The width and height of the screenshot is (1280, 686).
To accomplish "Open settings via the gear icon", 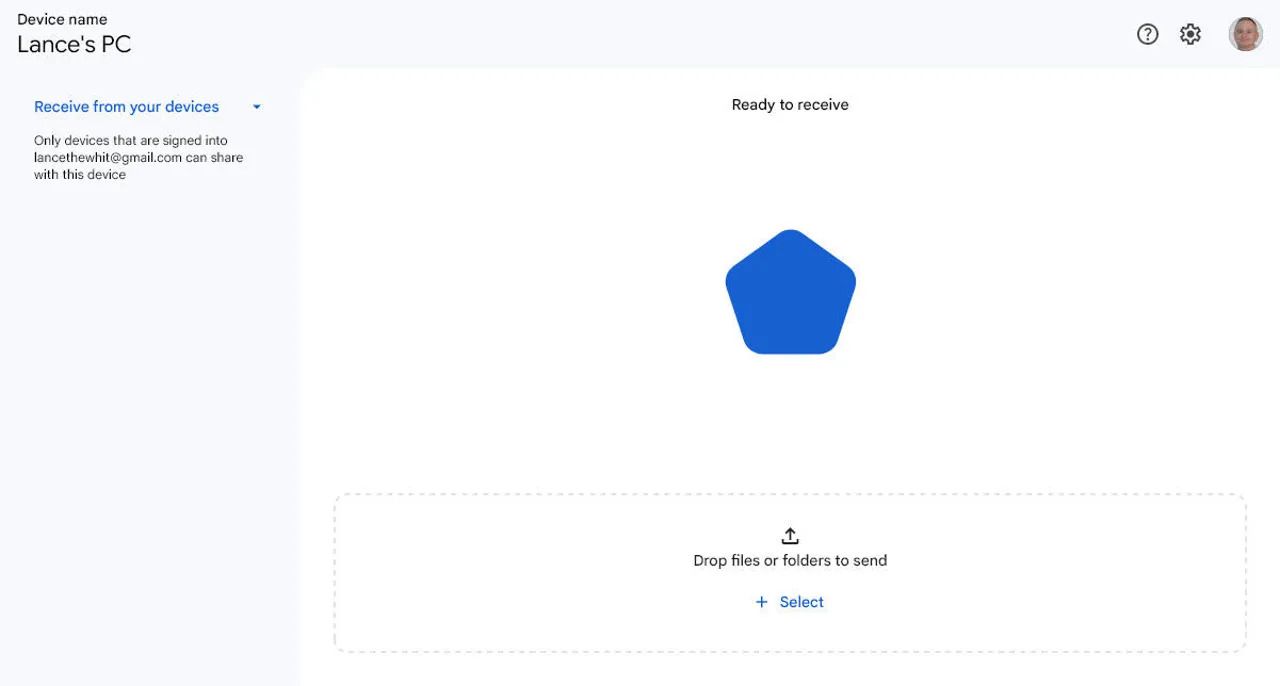I will (x=1190, y=34).
